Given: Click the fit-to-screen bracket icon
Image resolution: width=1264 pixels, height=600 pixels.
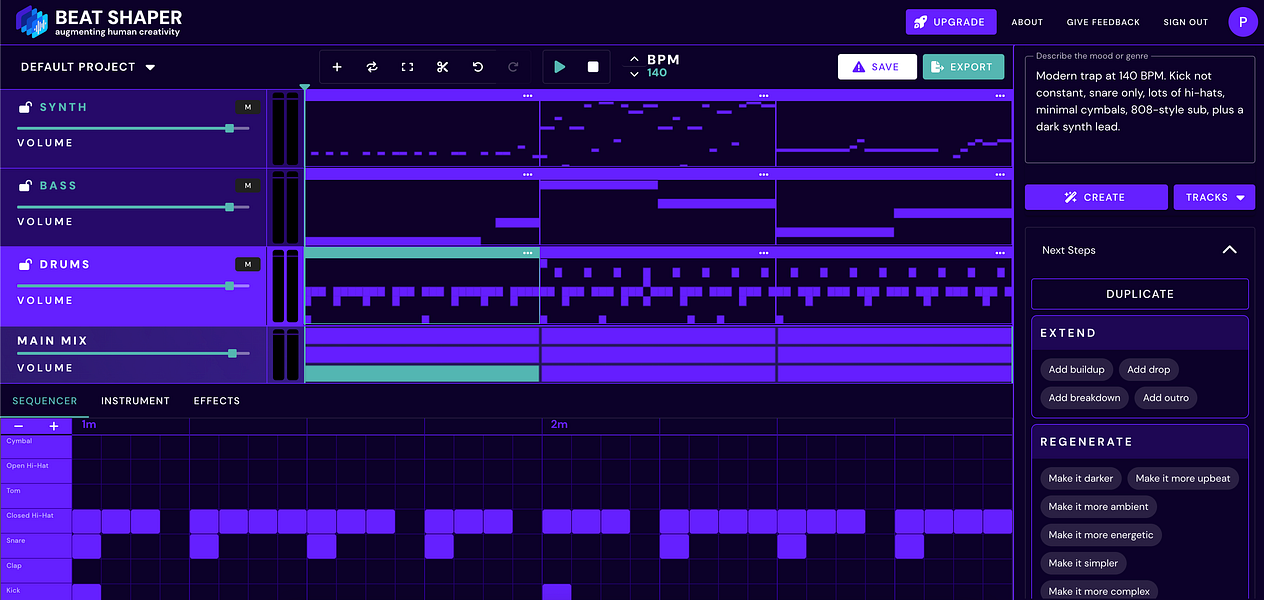Looking at the screenshot, I should pos(407,67).
